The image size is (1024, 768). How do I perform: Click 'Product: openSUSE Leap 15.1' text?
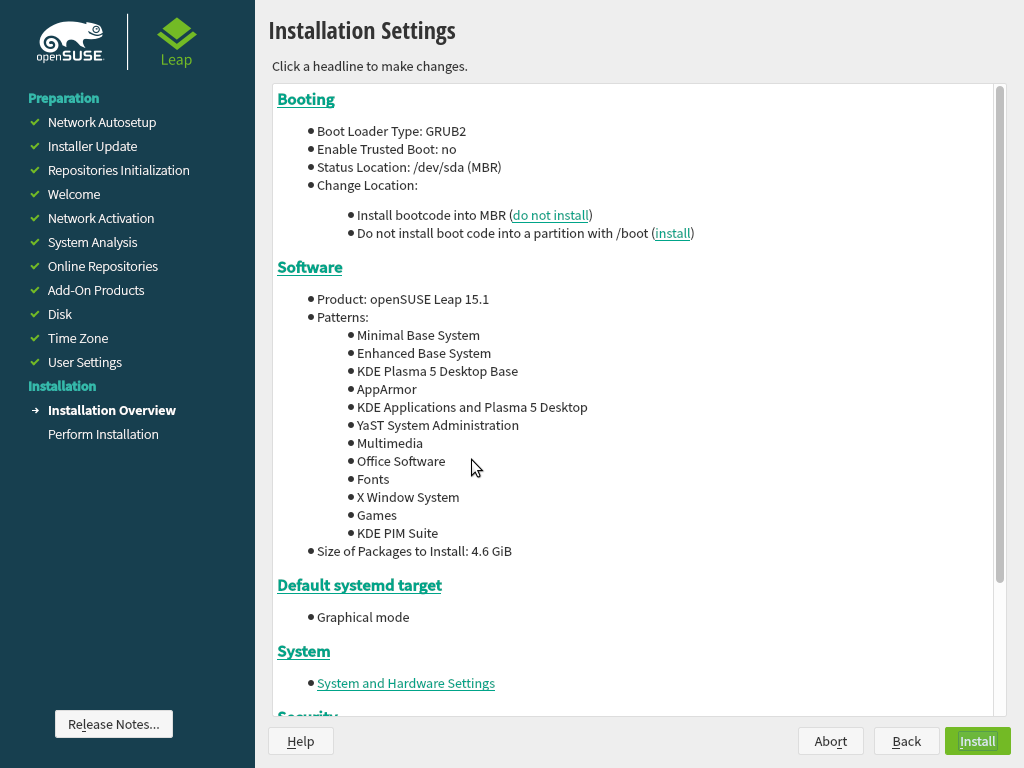point(403,299)
